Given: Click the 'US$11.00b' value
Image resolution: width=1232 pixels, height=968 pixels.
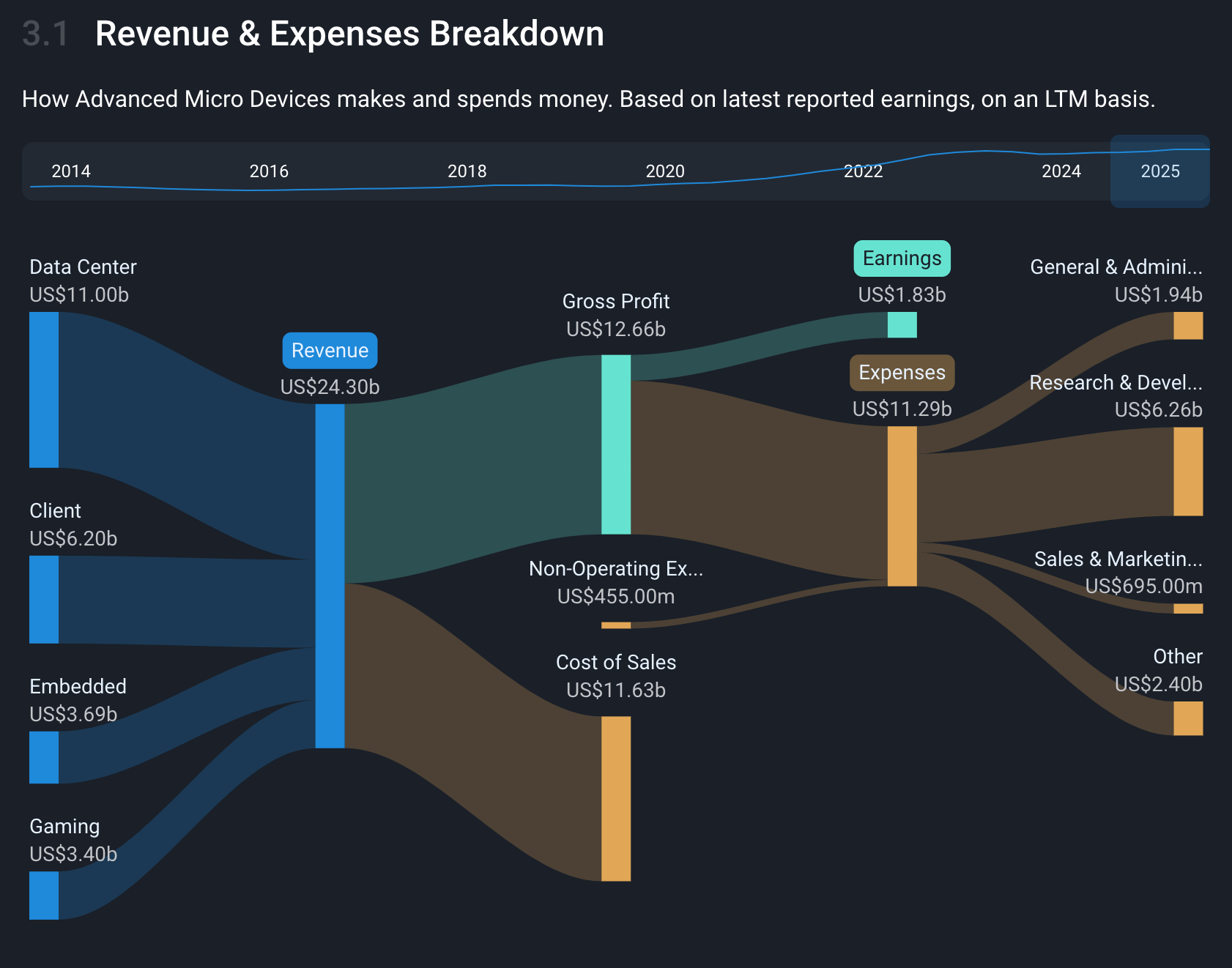Looking at the screenshot, I should click(x=79, y=295).
